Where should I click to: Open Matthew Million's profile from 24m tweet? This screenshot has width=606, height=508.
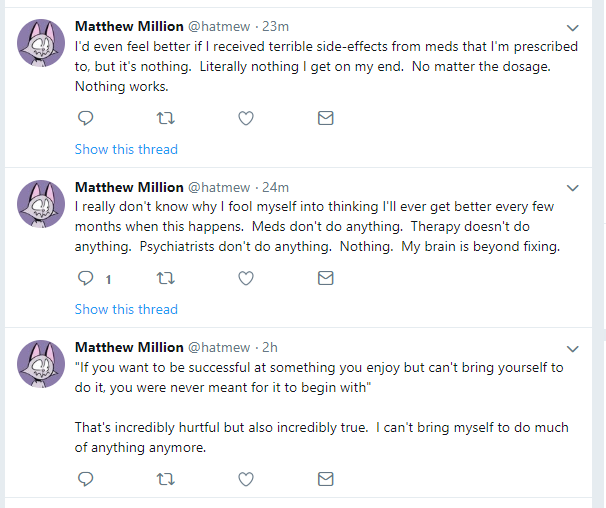click(129, 187)
